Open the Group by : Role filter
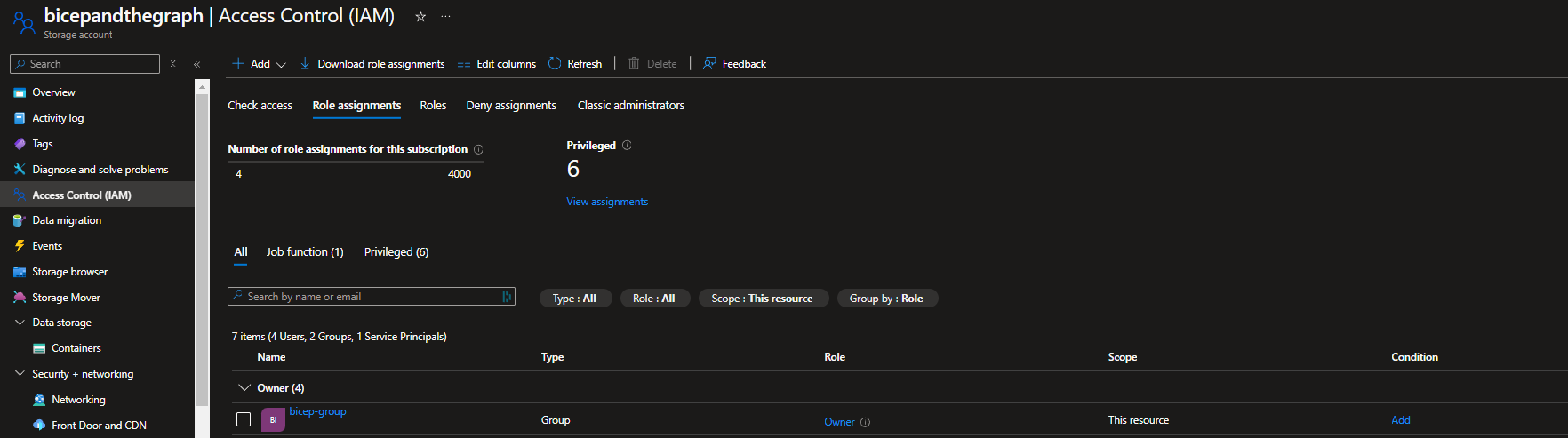Image resolution: width=1568 pixels, height=438 pixels. pyautogui.click(x=887, y=299)
